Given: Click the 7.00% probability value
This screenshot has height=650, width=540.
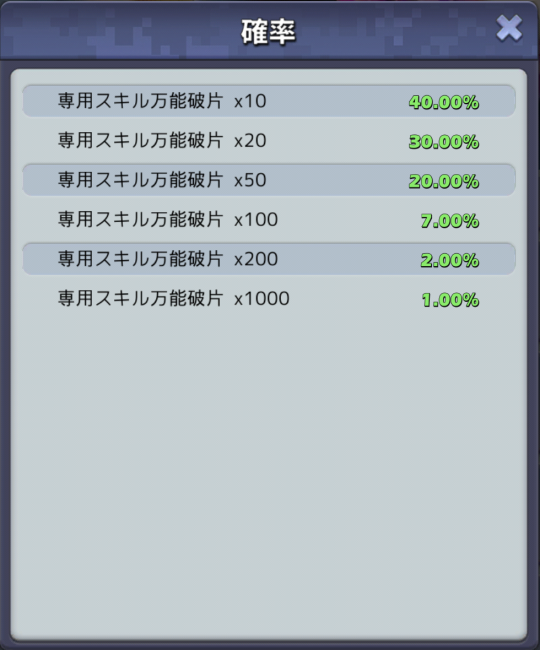Looking at the screenshot, I should [x=450, y=221].
